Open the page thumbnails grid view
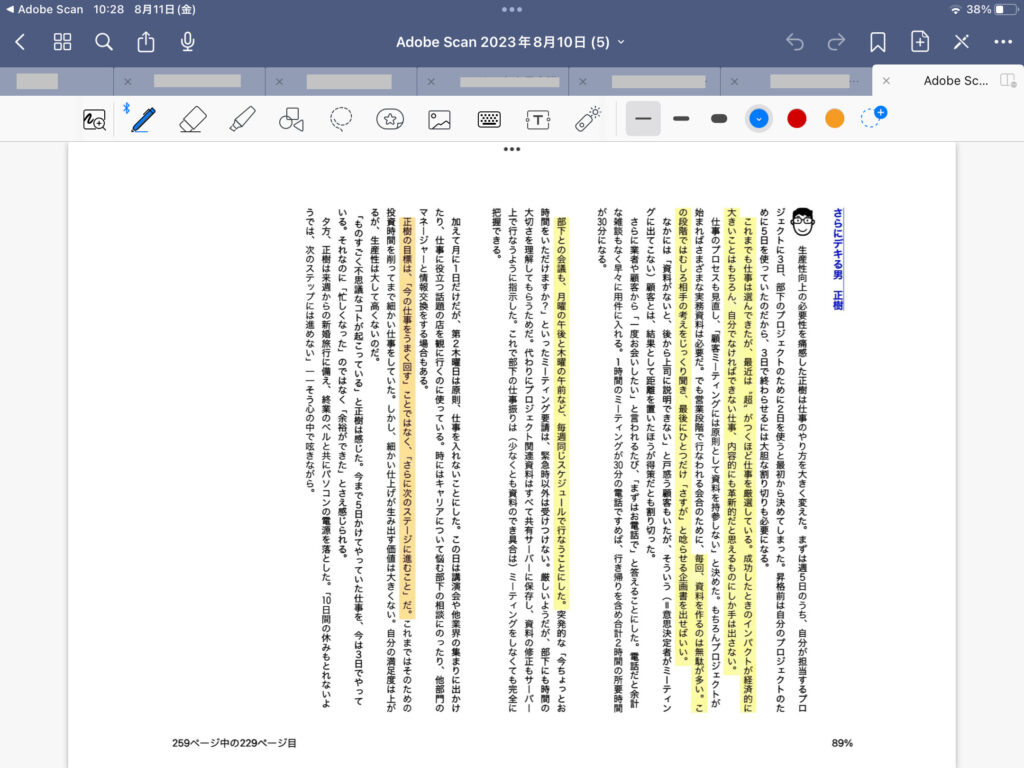1024x768 pixels. 62,42
